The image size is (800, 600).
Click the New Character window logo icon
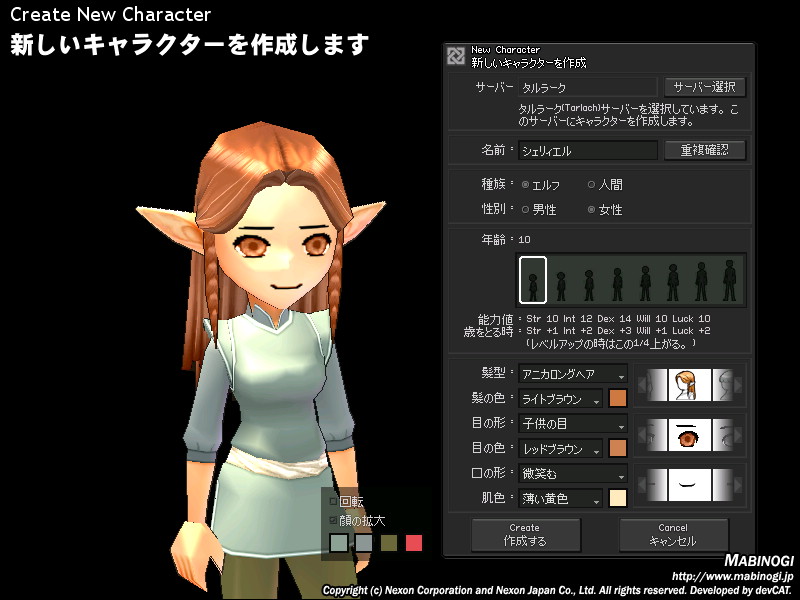456,56
